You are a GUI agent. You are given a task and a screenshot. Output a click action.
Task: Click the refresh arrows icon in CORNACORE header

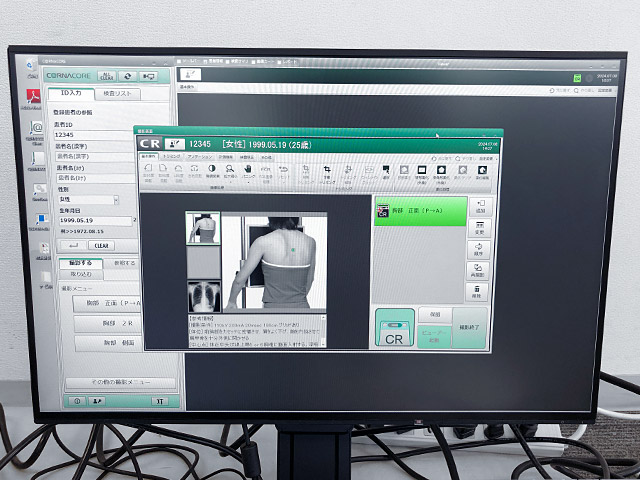[x=128, y=76]
